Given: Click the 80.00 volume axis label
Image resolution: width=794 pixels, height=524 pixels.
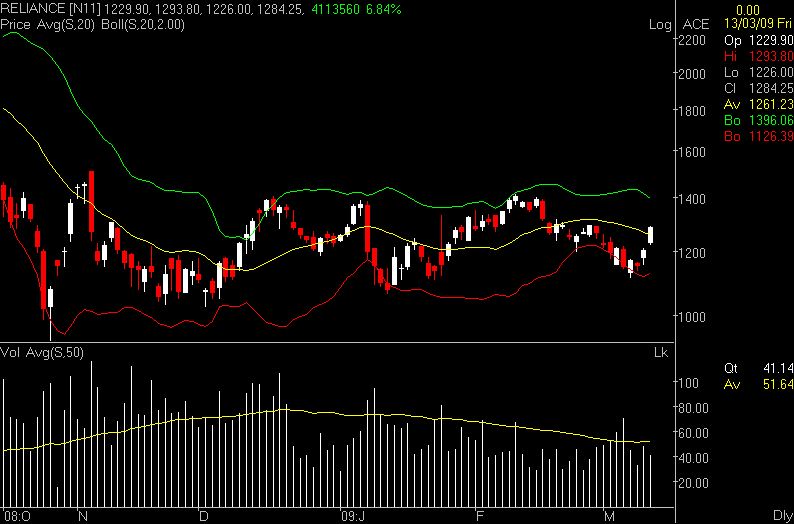Looking at the screenshot, I should tap(693, 408).
